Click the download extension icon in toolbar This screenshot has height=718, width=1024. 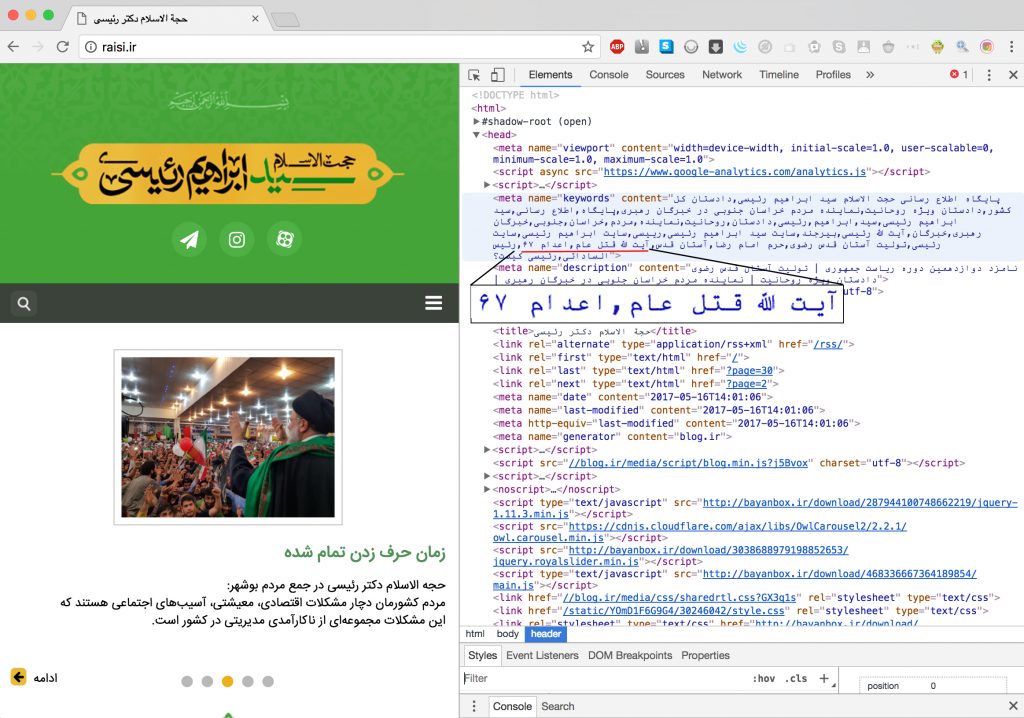point(716,47)
